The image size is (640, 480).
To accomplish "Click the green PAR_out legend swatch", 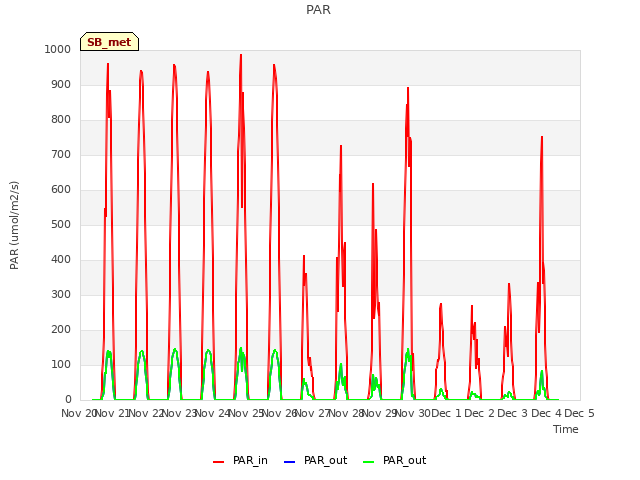I will (369, 462).
